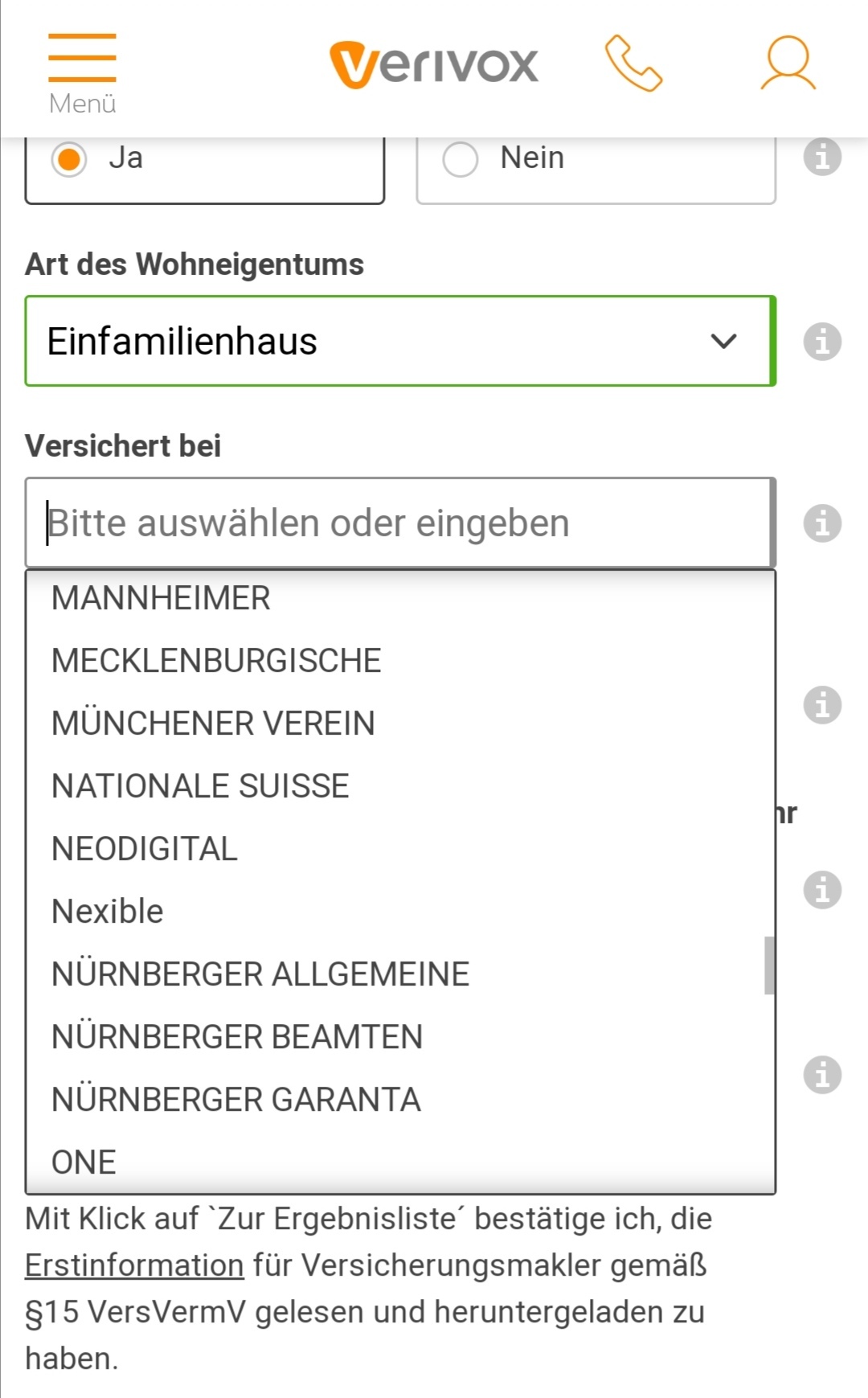Click the dropdown chevron arrow on Einfamilienhaus
The height and width of the screenshot is (1398, 868).
(723, 342)
